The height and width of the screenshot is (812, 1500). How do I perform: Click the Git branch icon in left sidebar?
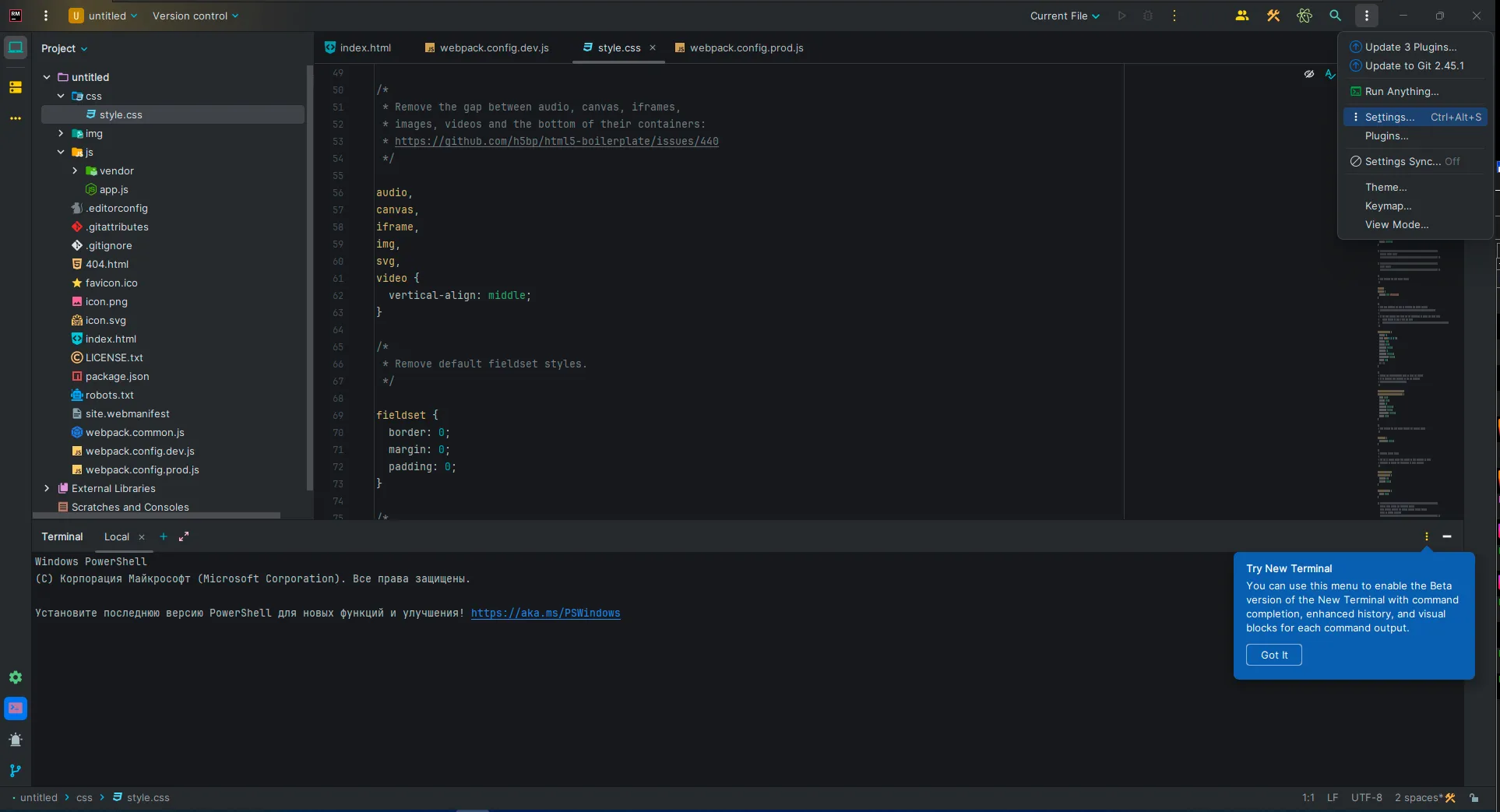click(16, 771)
